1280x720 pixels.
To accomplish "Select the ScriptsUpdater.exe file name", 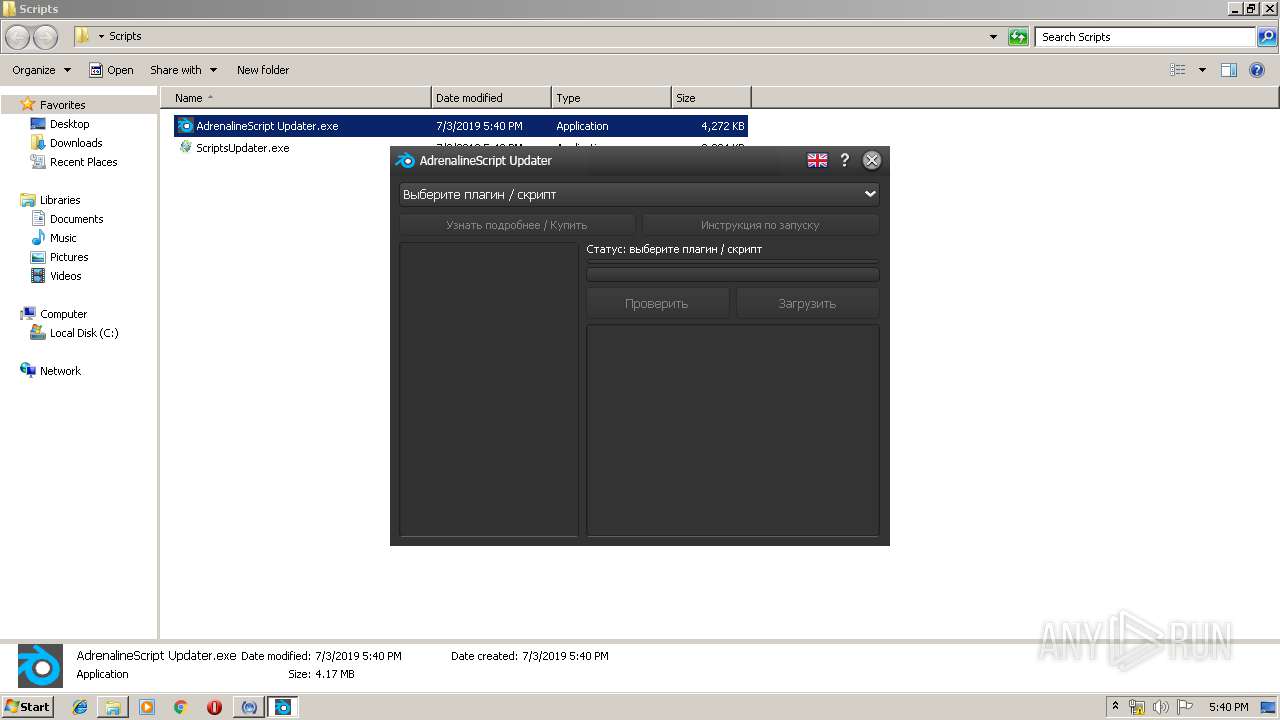I will (x=243, y=148).
